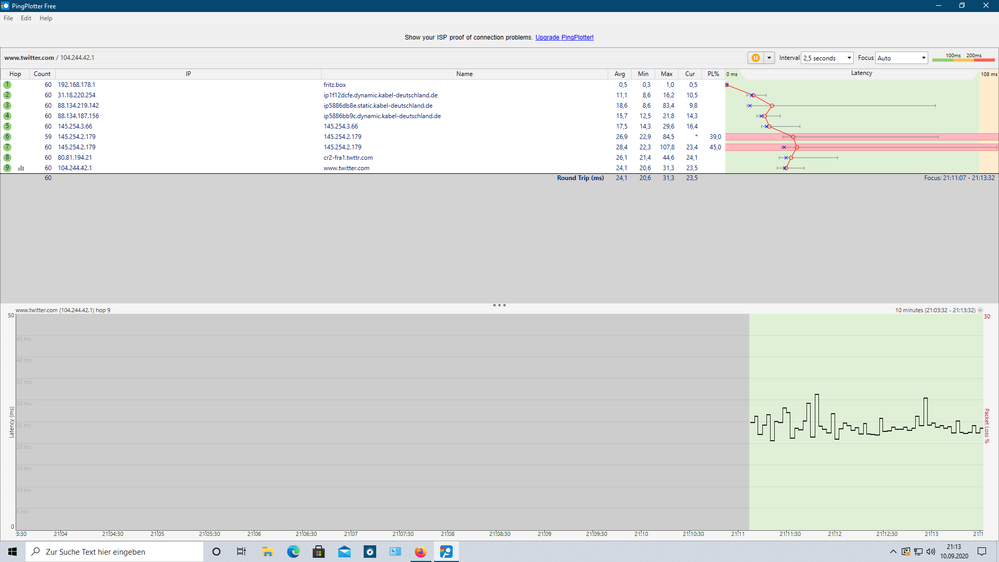Select IP 88.134.219.142

78,106
